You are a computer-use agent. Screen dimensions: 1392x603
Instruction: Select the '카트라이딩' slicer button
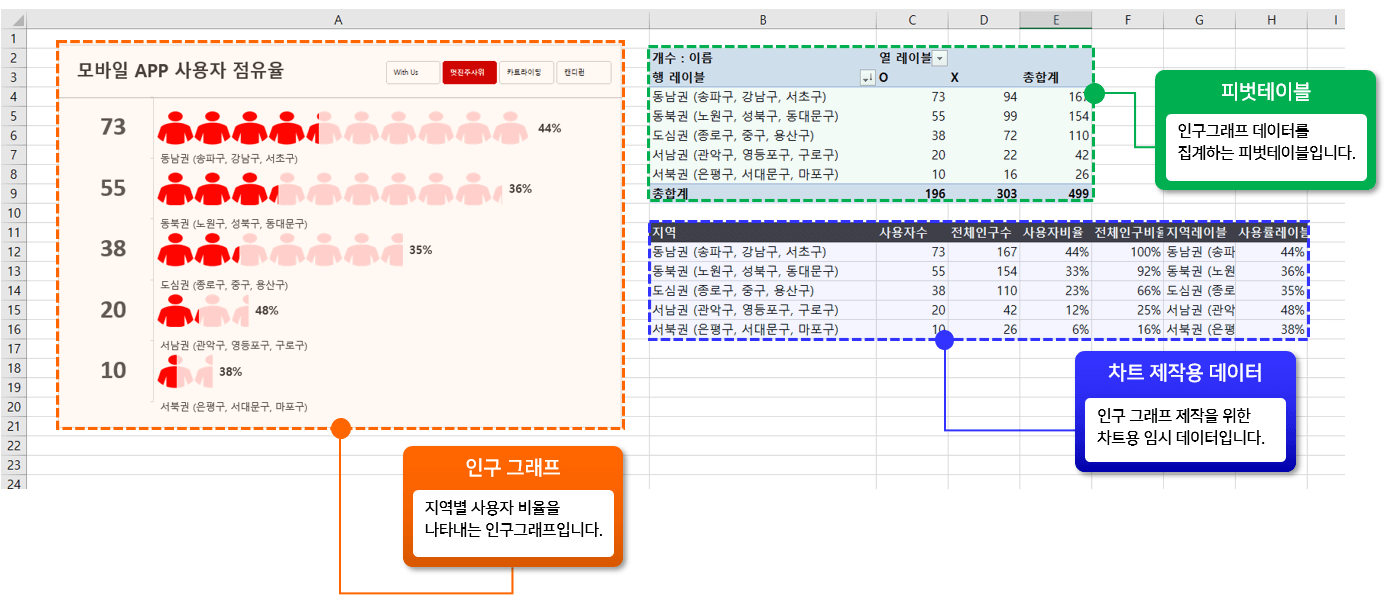click(x=525, y=73)
